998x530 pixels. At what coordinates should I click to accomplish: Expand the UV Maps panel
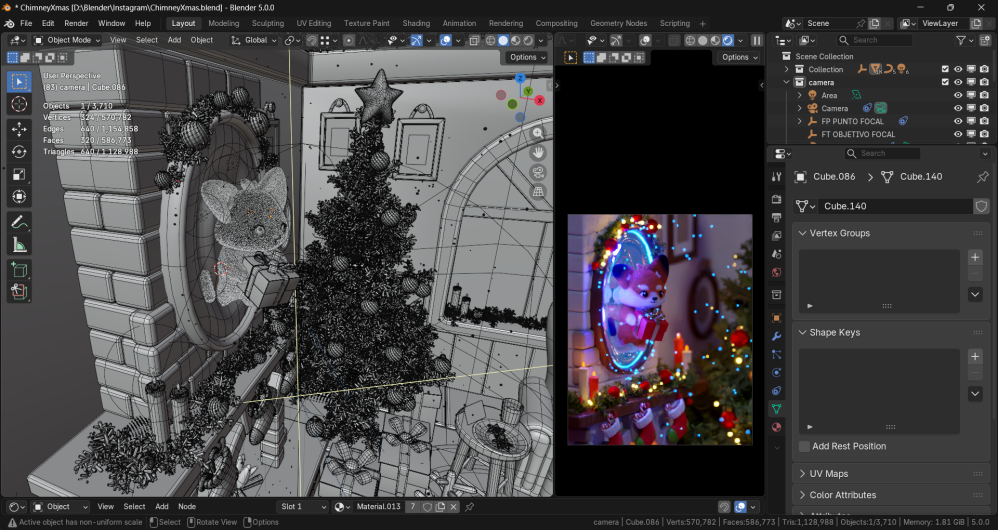829,473
